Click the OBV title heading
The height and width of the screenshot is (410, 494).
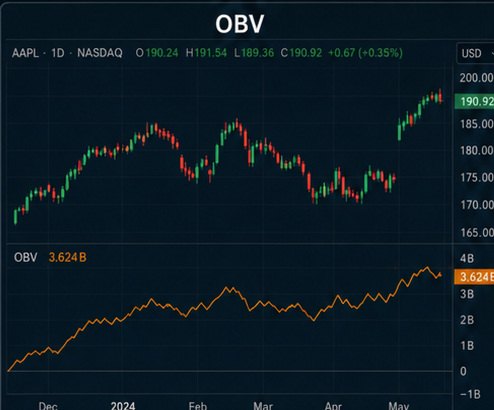[240, 24]
